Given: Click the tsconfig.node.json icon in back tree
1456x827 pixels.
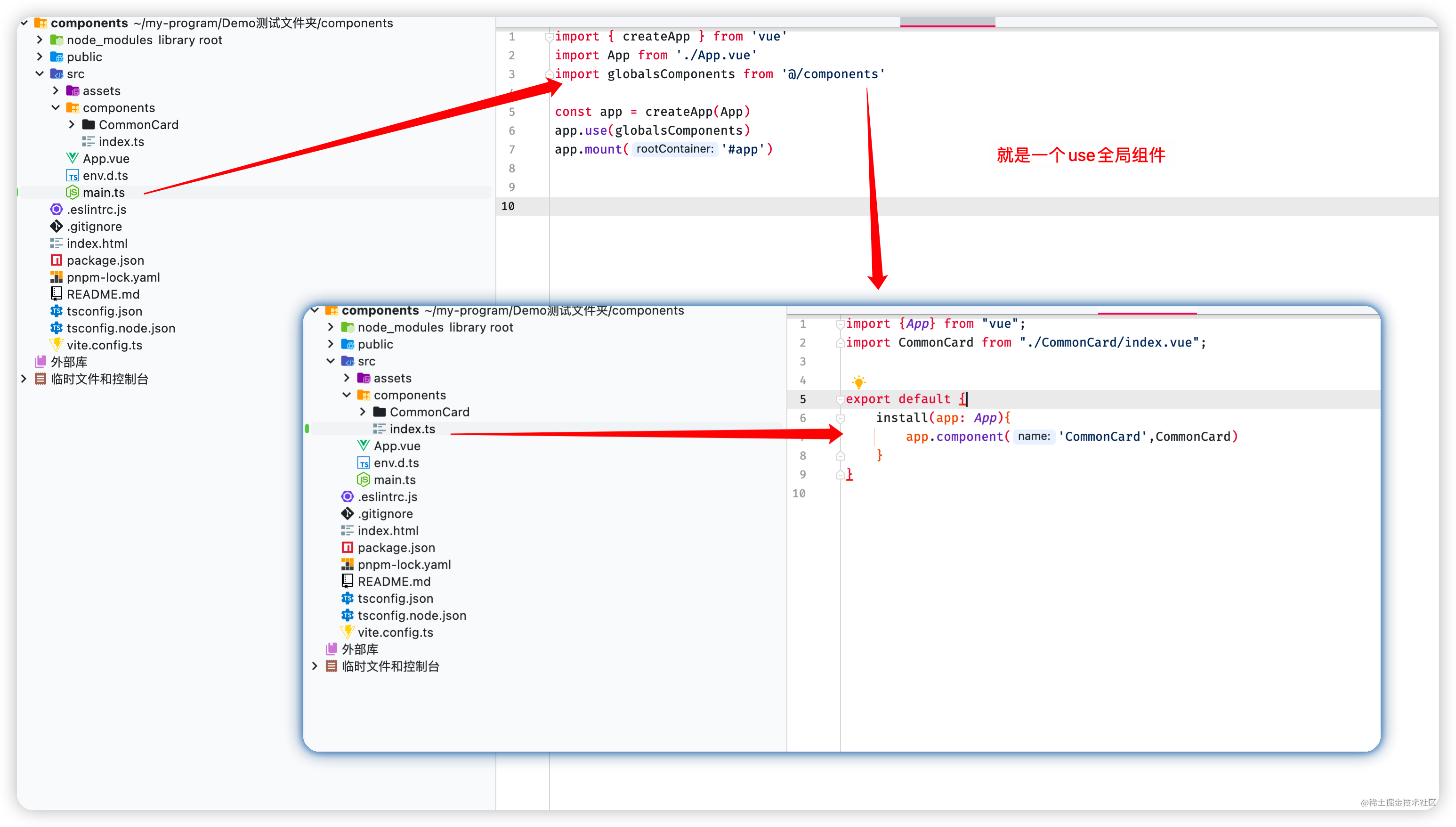Looking at the screenshot, I should [56, 328].
